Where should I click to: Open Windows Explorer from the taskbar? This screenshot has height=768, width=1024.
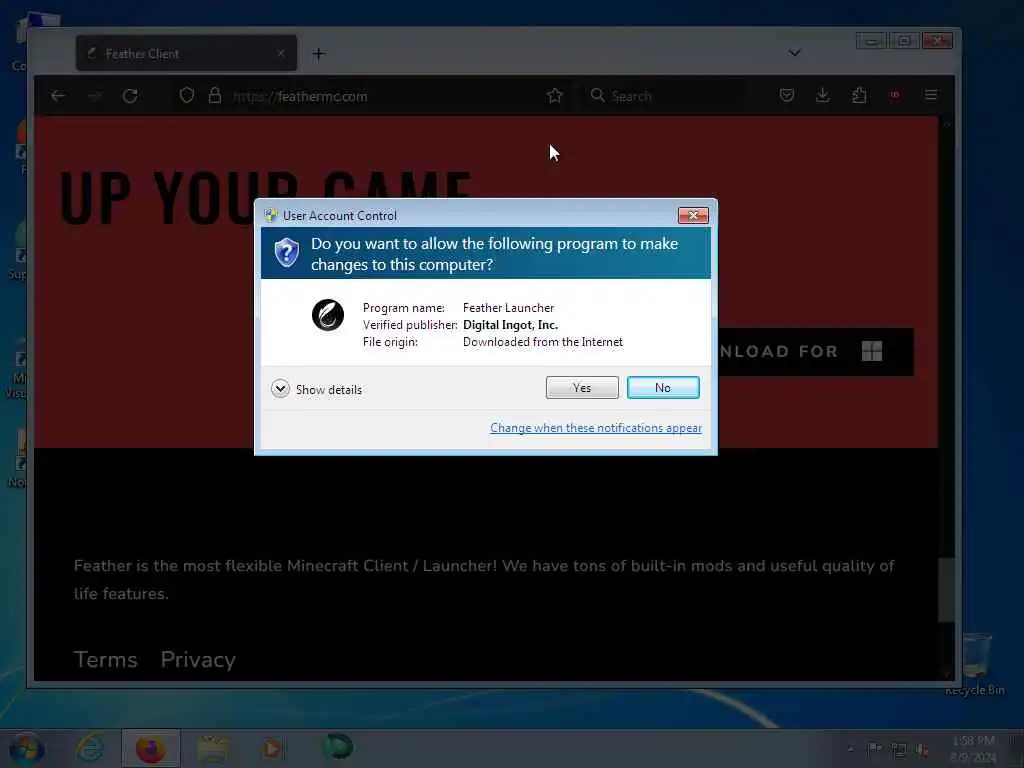click(213, 748)
